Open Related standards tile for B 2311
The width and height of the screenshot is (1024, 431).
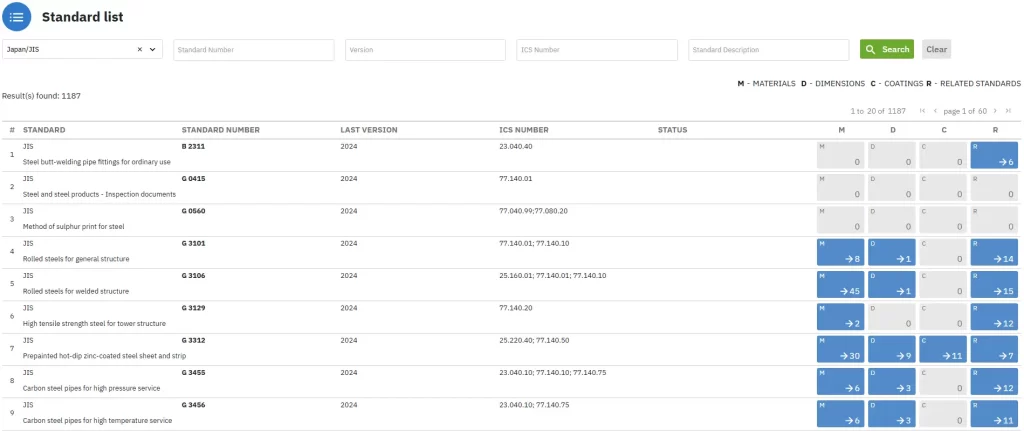[994, 155]
